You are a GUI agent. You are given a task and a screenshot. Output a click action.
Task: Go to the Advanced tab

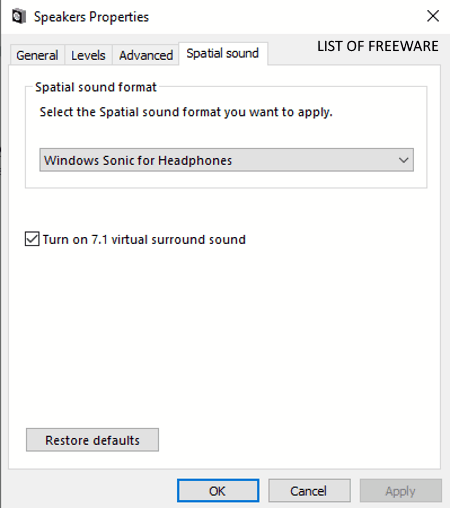click(146, 55)
